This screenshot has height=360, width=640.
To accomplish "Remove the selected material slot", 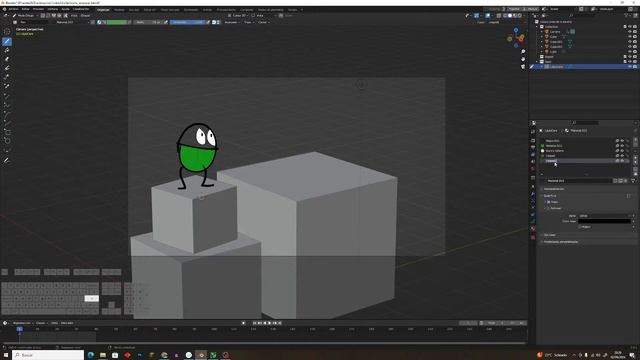I will (635, 145).
